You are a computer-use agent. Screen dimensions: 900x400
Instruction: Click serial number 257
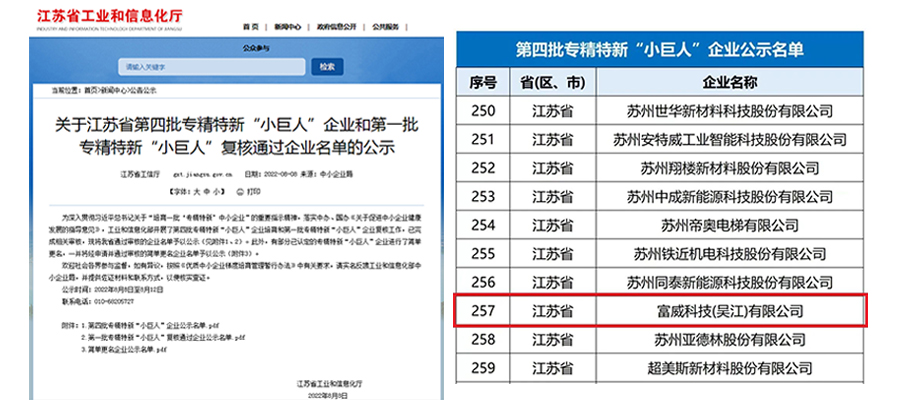coord(482,311)
